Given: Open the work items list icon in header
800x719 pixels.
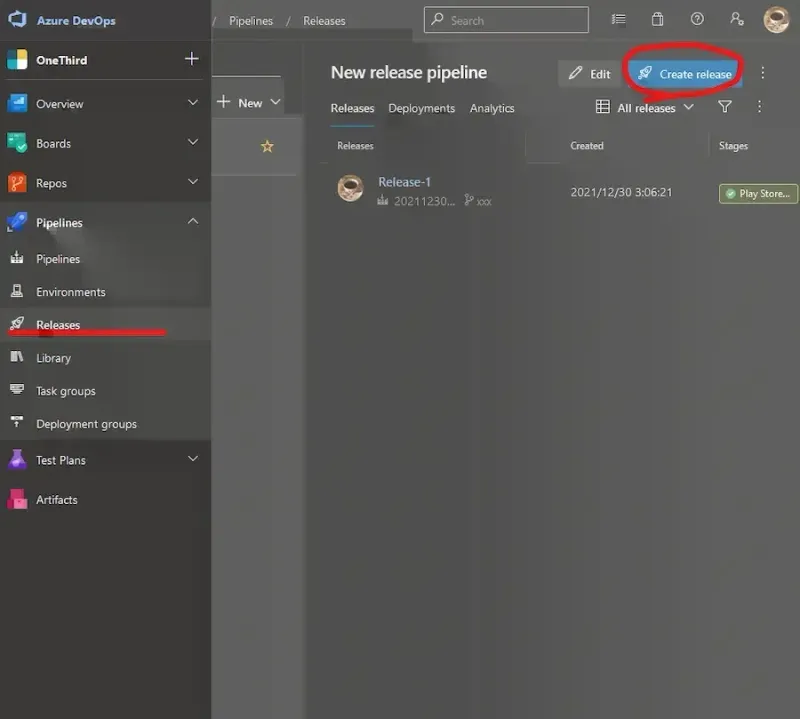Looking at the screenshot, I should [x=619, y=19].
